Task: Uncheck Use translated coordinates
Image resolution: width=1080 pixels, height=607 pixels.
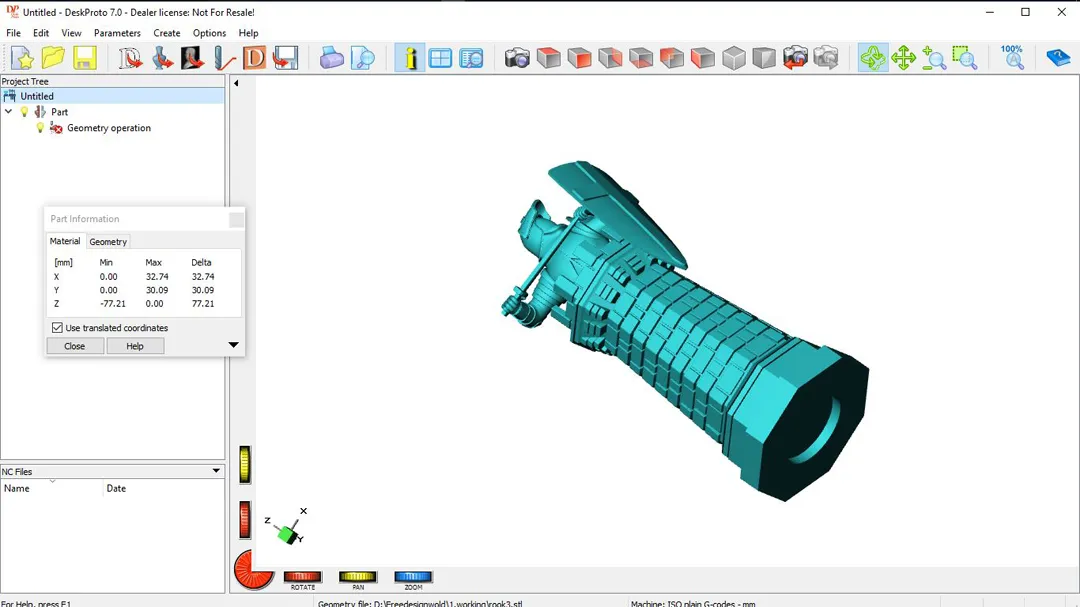Action: 57,328
